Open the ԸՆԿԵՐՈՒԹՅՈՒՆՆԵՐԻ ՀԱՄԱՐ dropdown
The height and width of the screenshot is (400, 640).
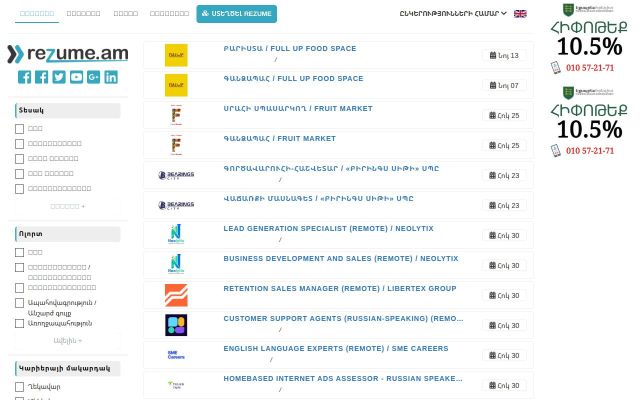453,13
